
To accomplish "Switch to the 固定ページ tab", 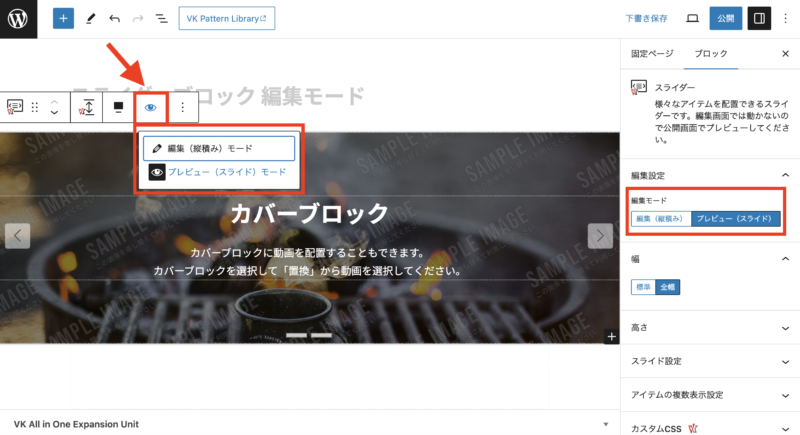I will (x=652, y=53).
